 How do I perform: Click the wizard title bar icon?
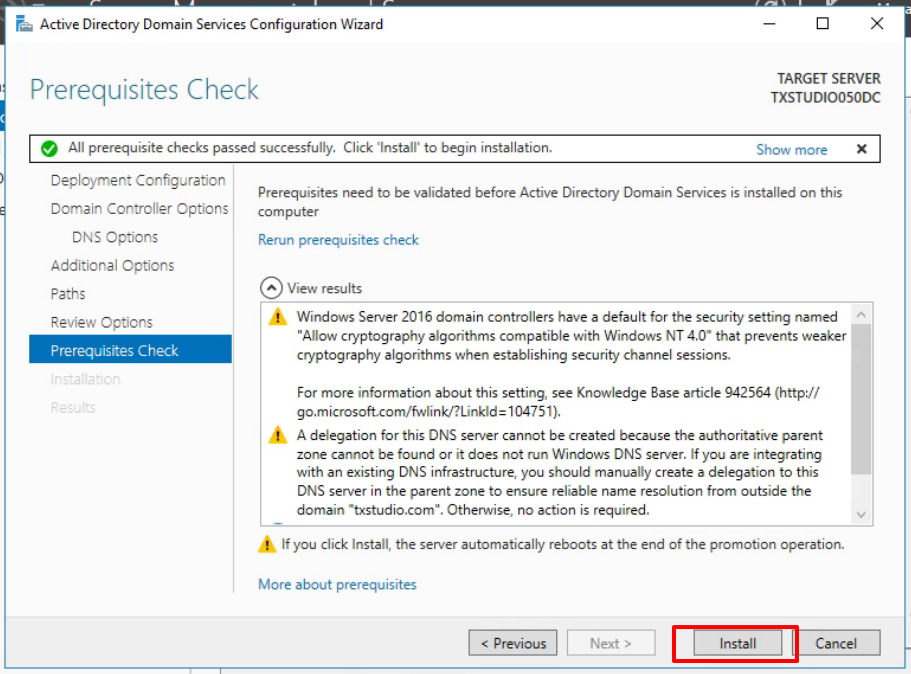[x=24, y=24]
